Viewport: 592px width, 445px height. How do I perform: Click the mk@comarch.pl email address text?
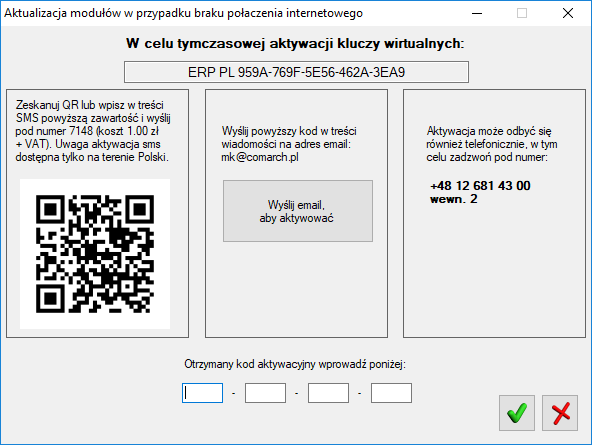tap(260, 157)
